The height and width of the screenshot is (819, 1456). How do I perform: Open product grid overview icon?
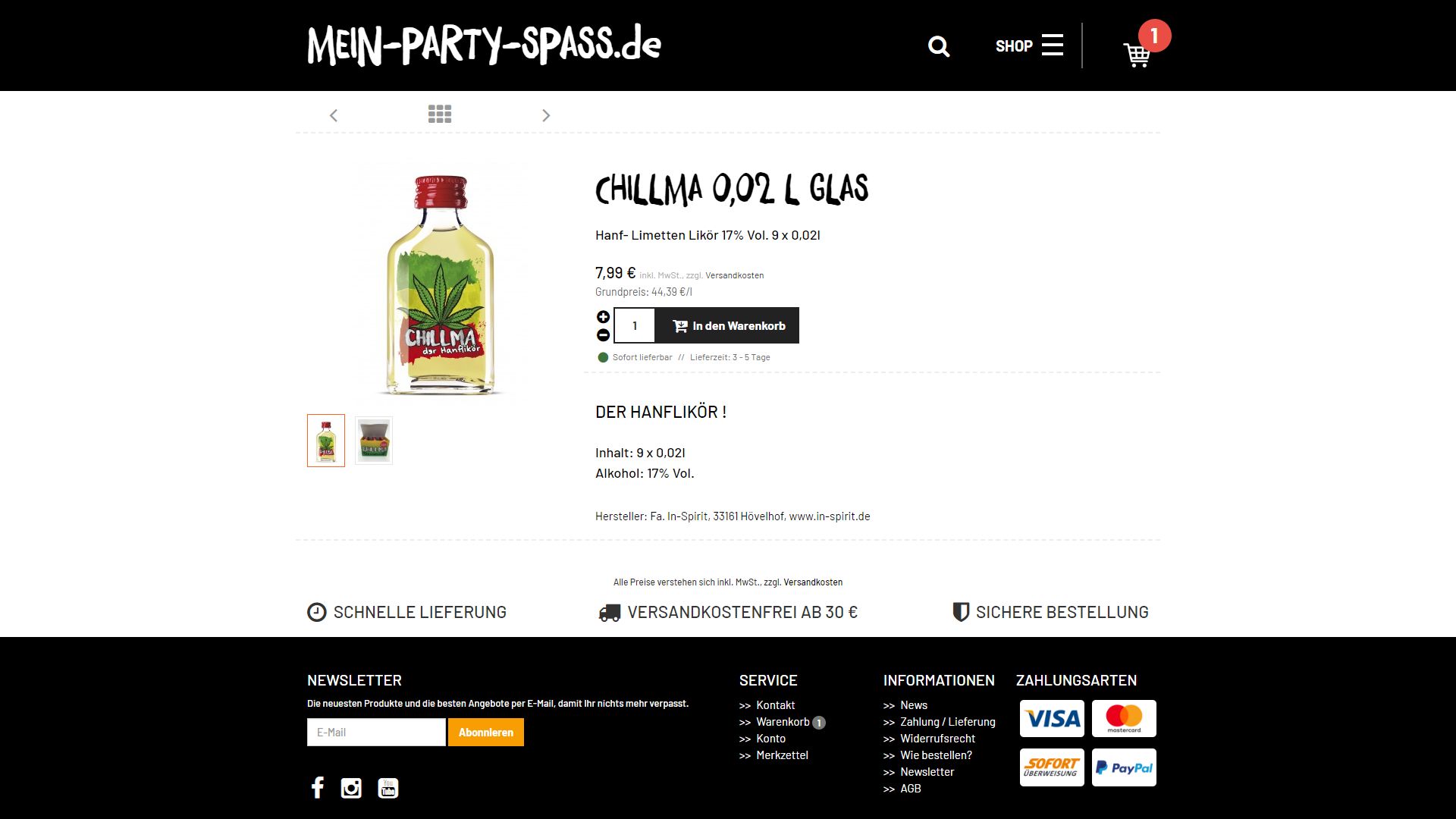(440, 114)
